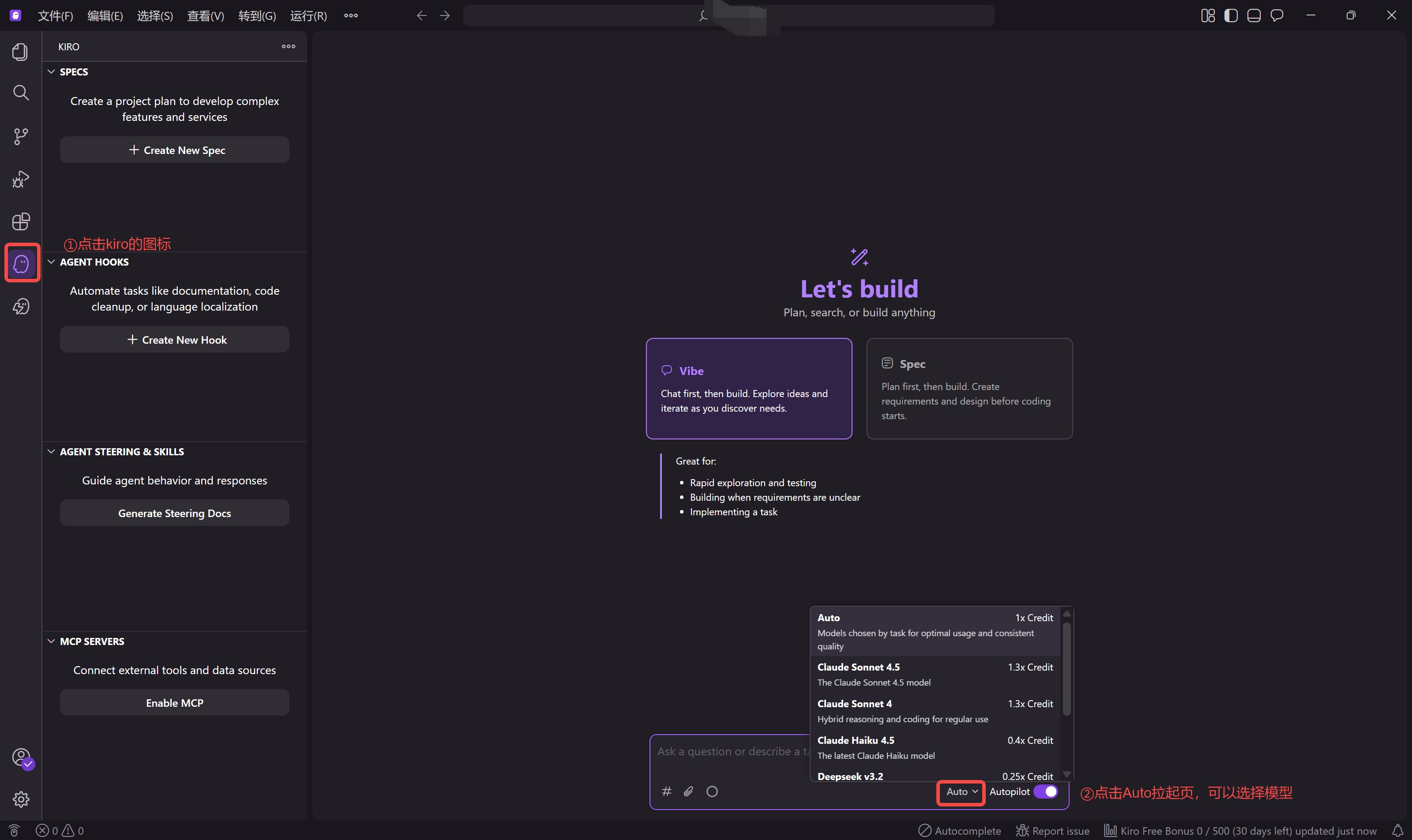Image resolution: width=1412 pixels, height=840 pixels.
Task: Open Run and Debug icon
Action: click(x=20, y=179)
